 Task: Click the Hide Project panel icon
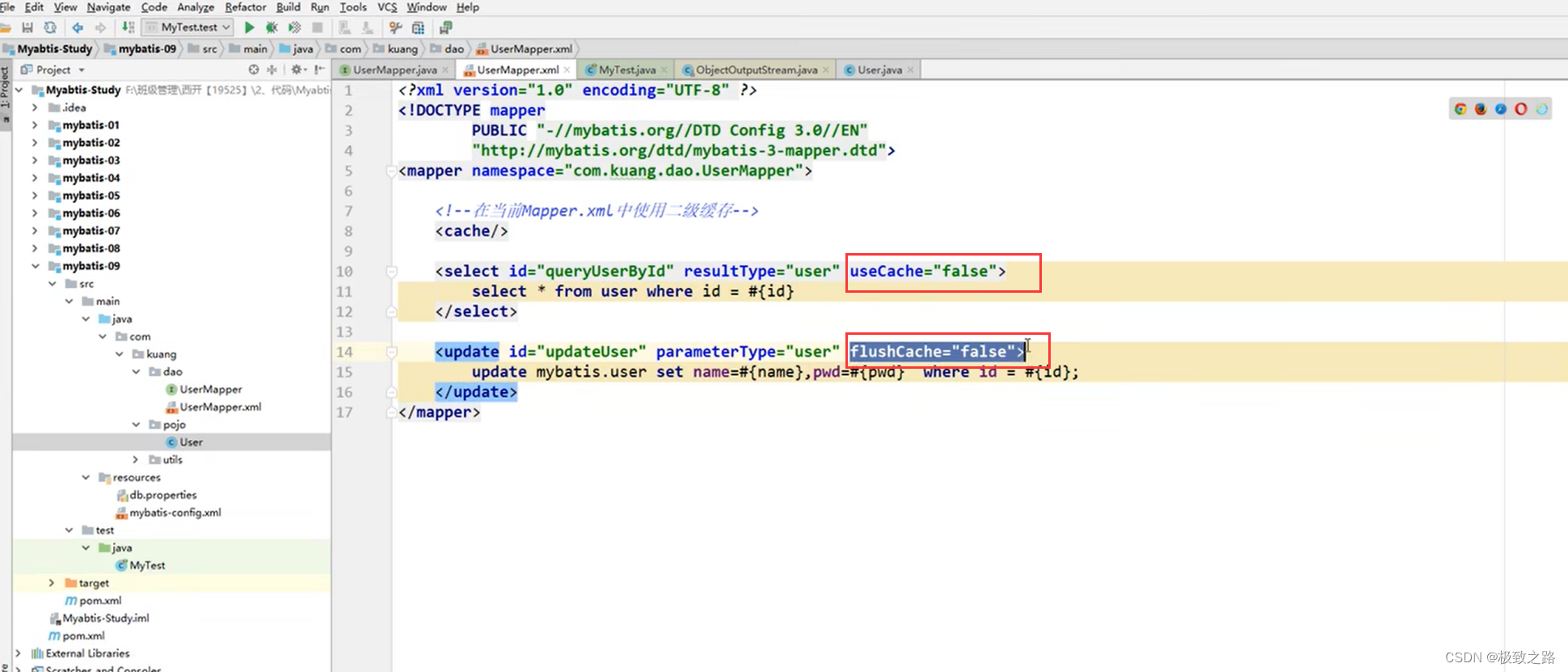point(320,70)
